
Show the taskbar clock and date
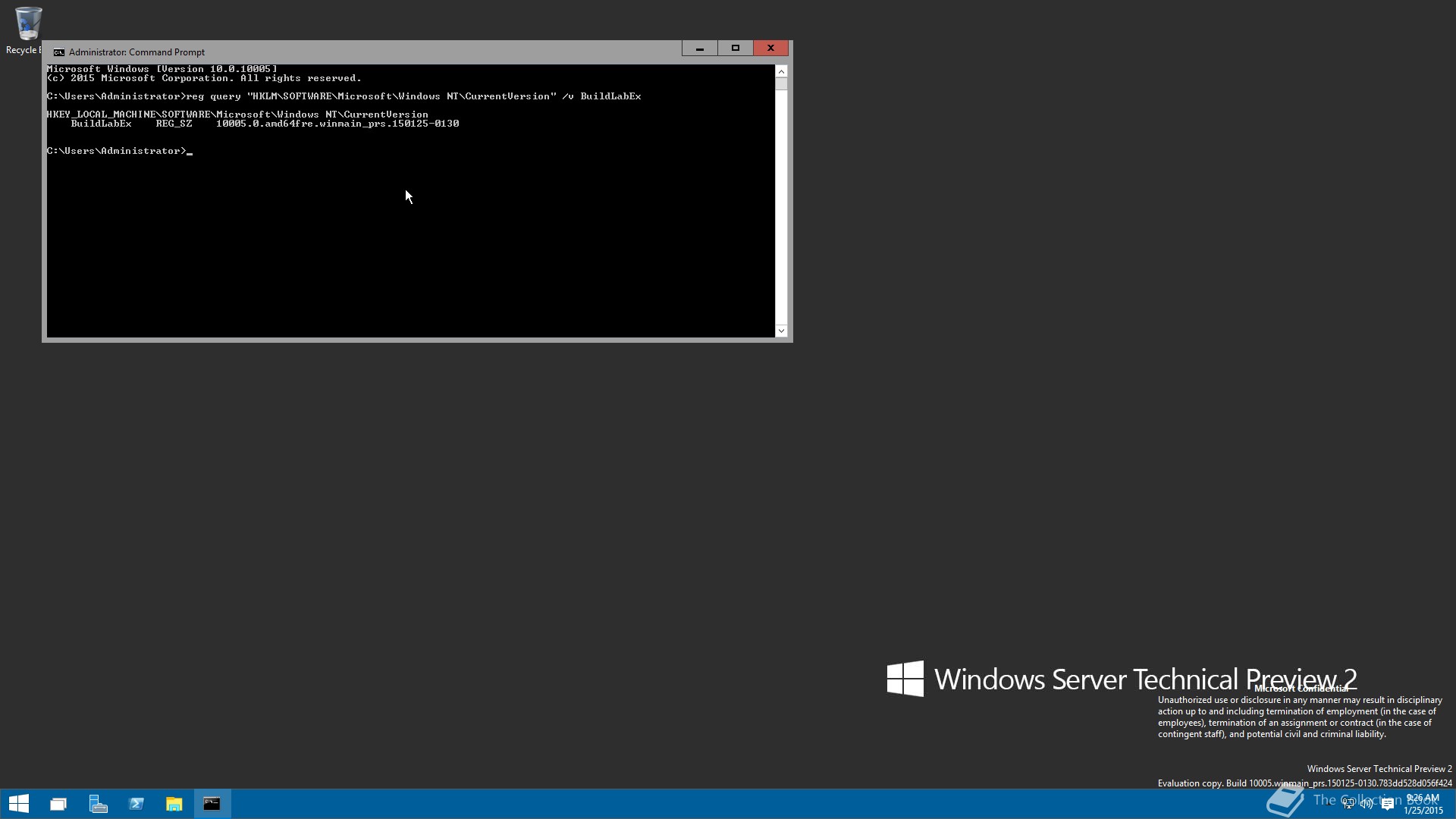tap(1423, 804)
